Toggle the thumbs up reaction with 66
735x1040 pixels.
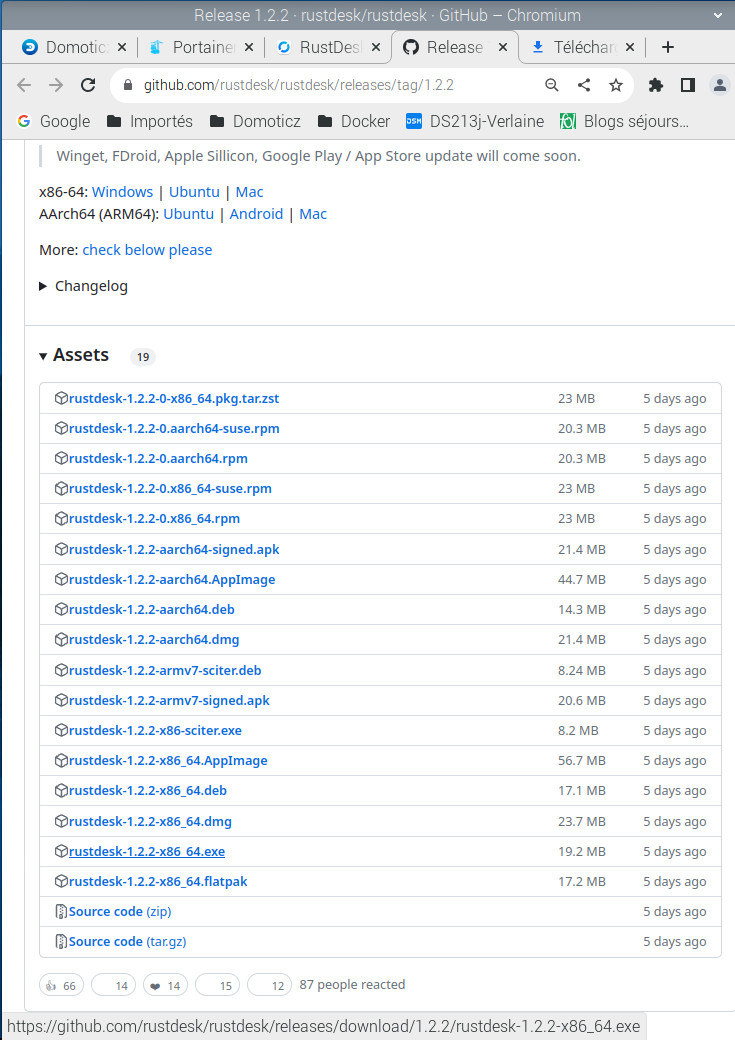pos(62,985)
